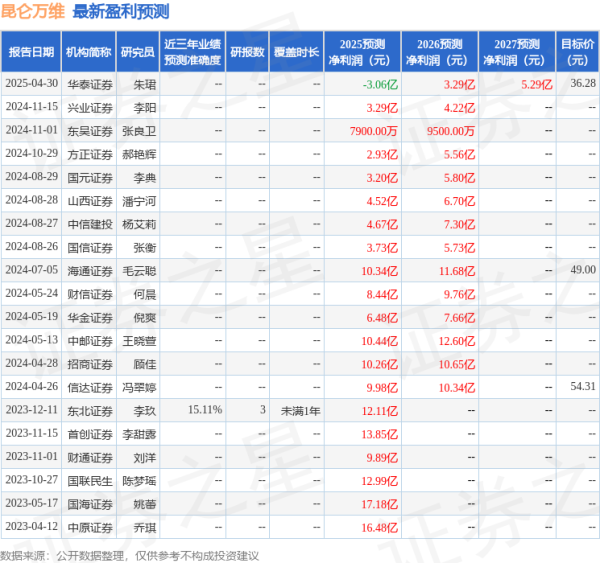Click the 昆仑万维 stock name in title
This screenshot has height=563, width=600.
pos(33,12)
